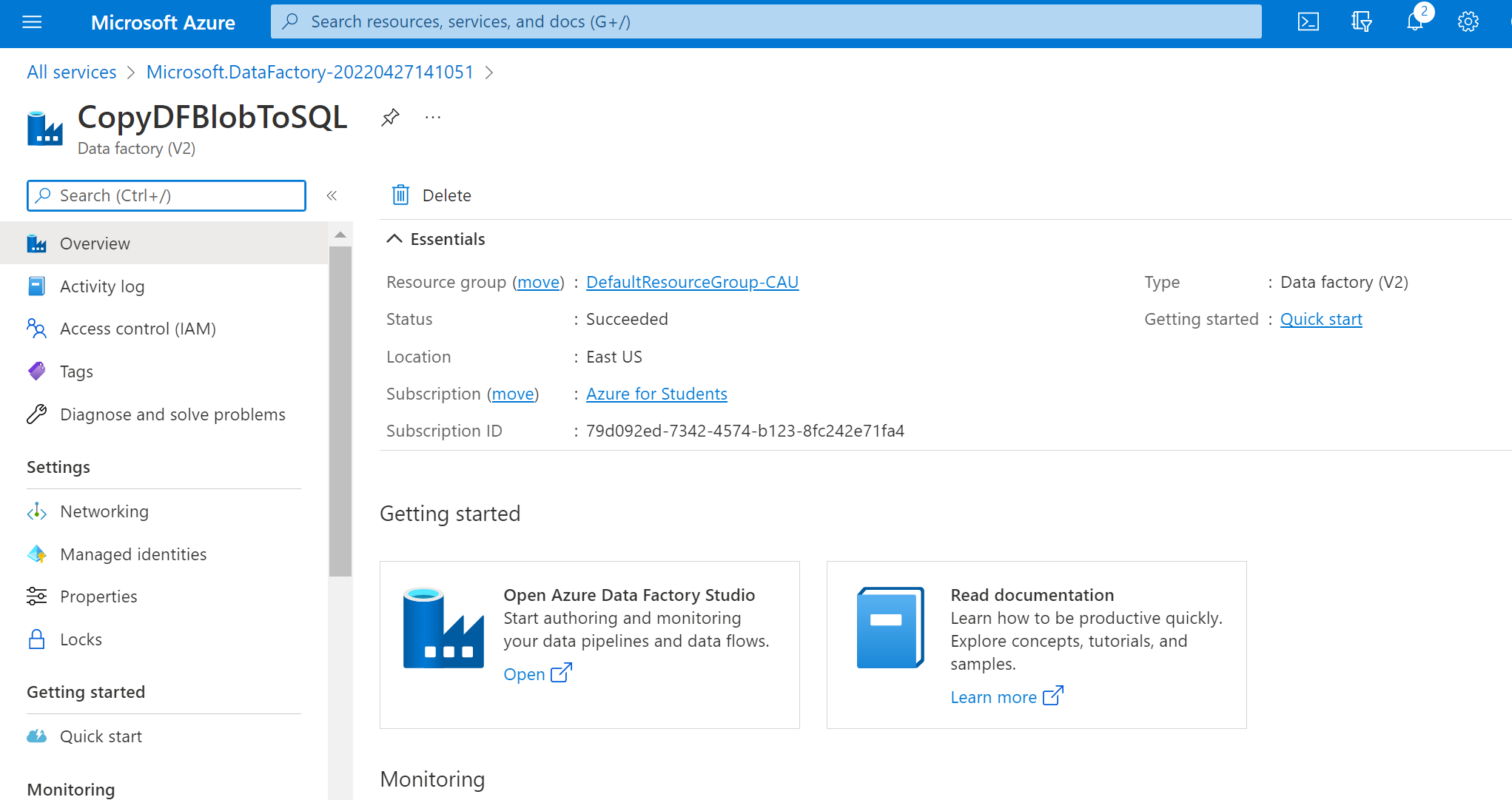Click external link icon beside Open
Screen dimensions: 1512x800
[562, 673]
